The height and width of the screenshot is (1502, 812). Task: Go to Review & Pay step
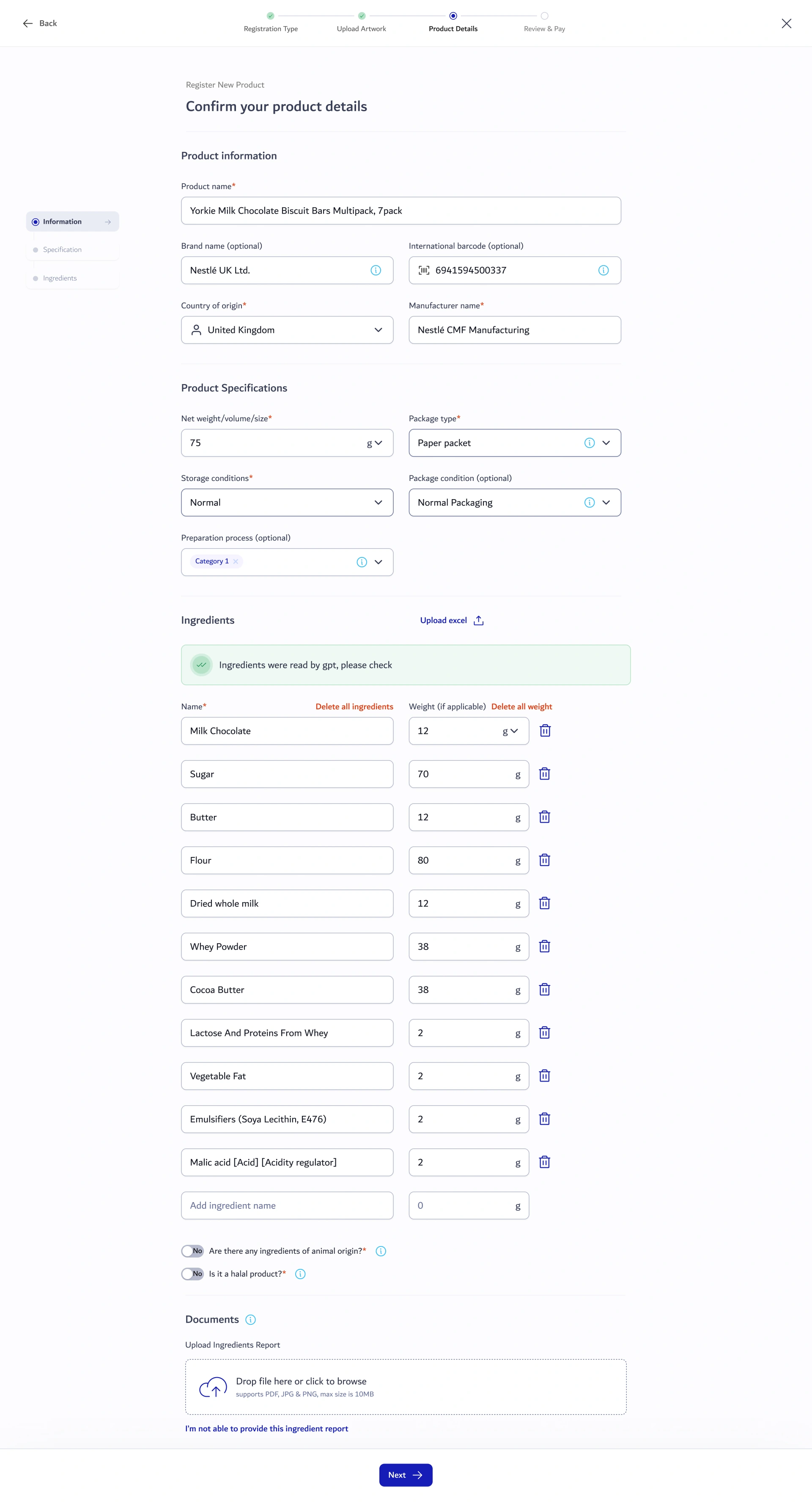tap(544, 23)
